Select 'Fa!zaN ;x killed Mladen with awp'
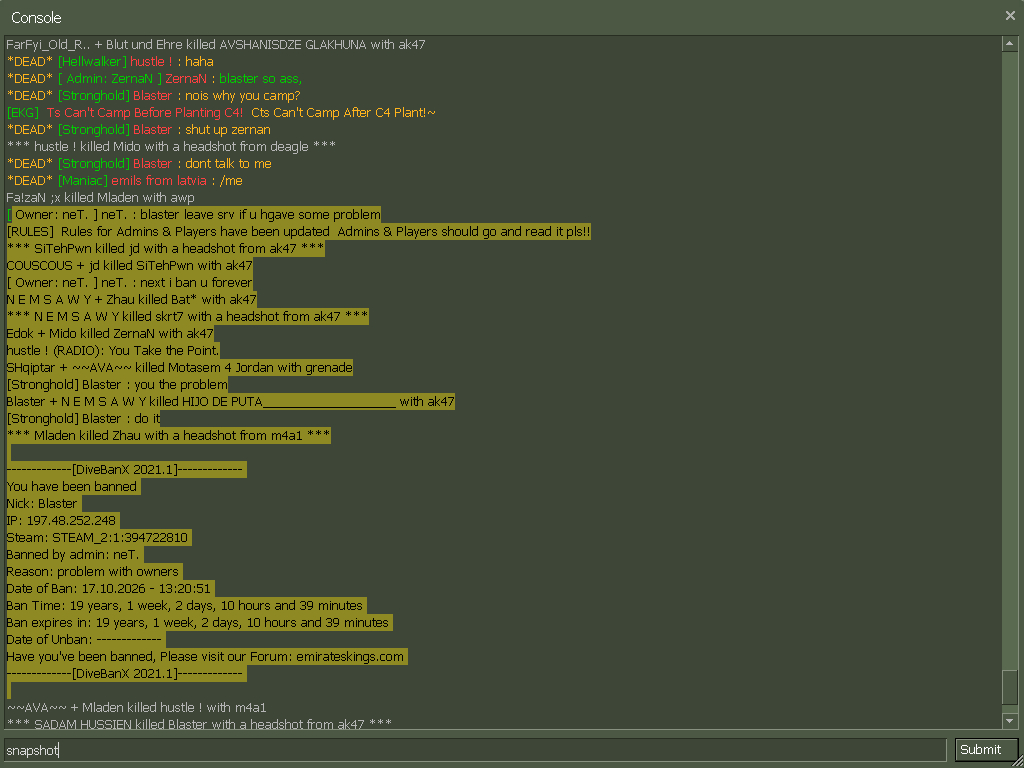 101,197
